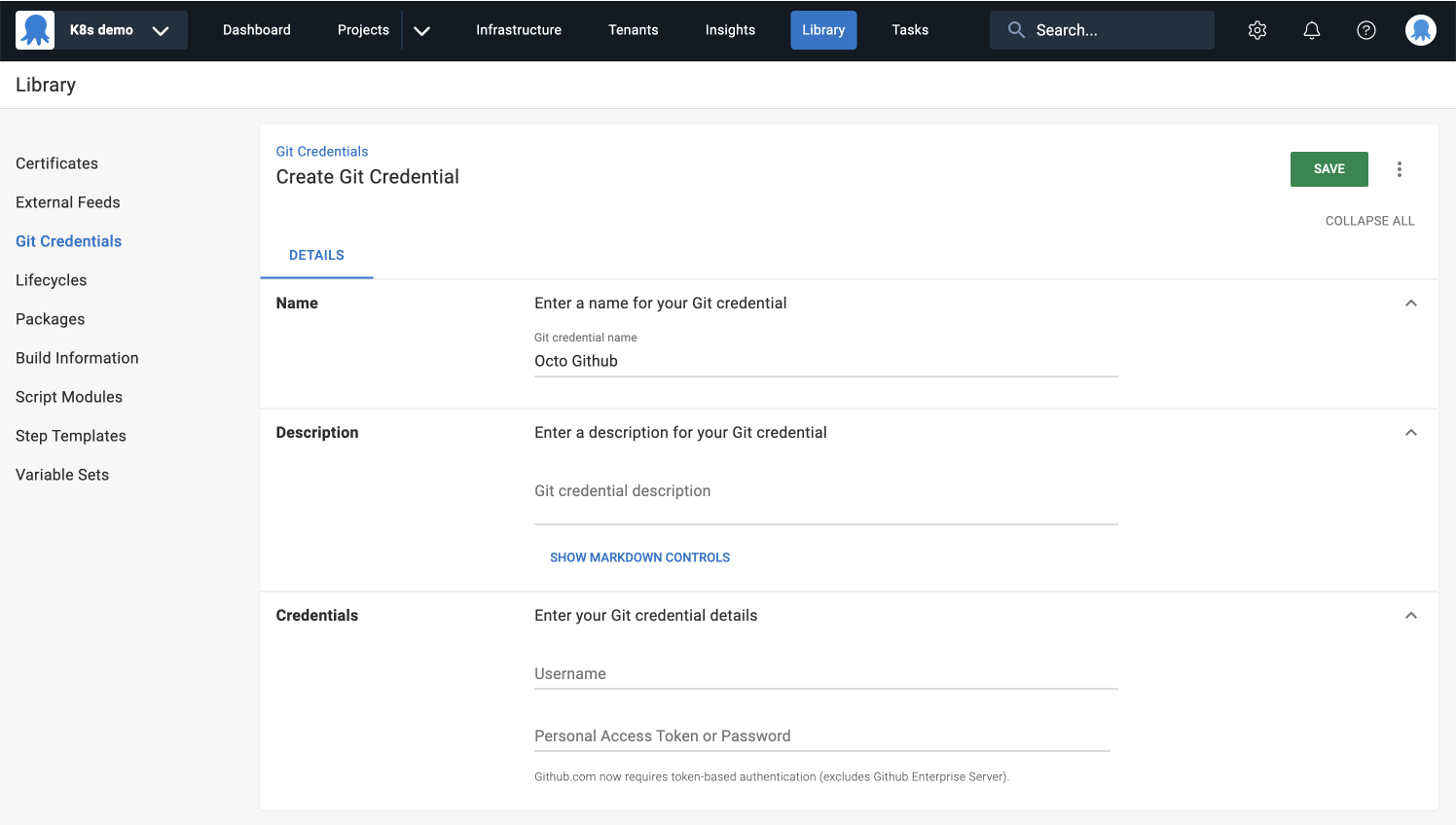Collapse the Credentials section
The image size is (1456, 825).
(1411, 615)
